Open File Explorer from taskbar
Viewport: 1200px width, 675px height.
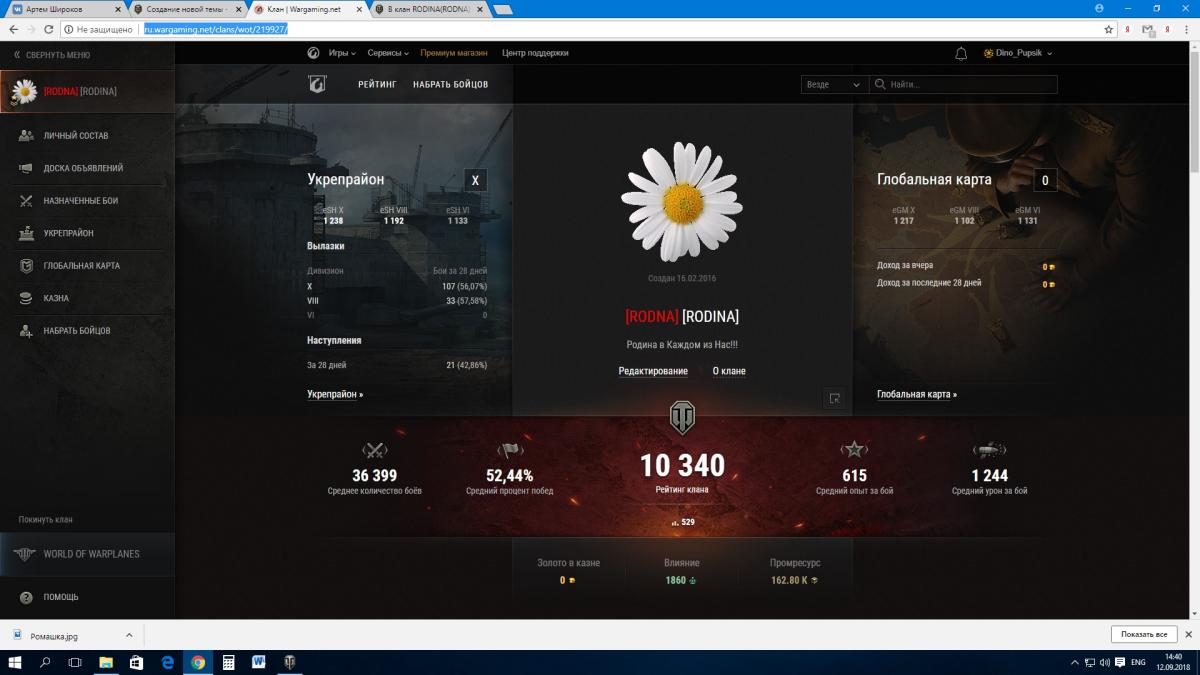[106, 662]
